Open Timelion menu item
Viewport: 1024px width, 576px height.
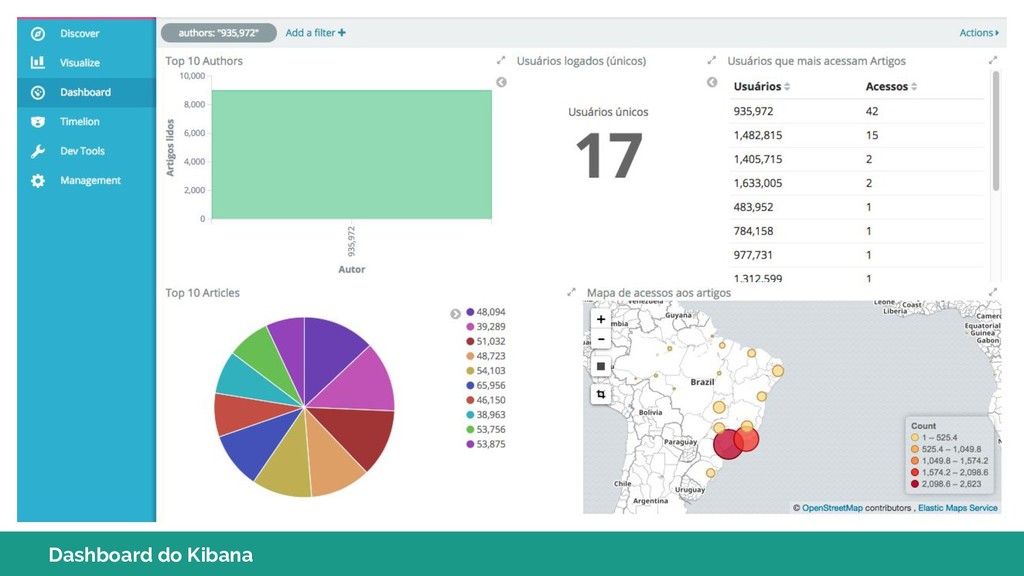tap(80, 121)
